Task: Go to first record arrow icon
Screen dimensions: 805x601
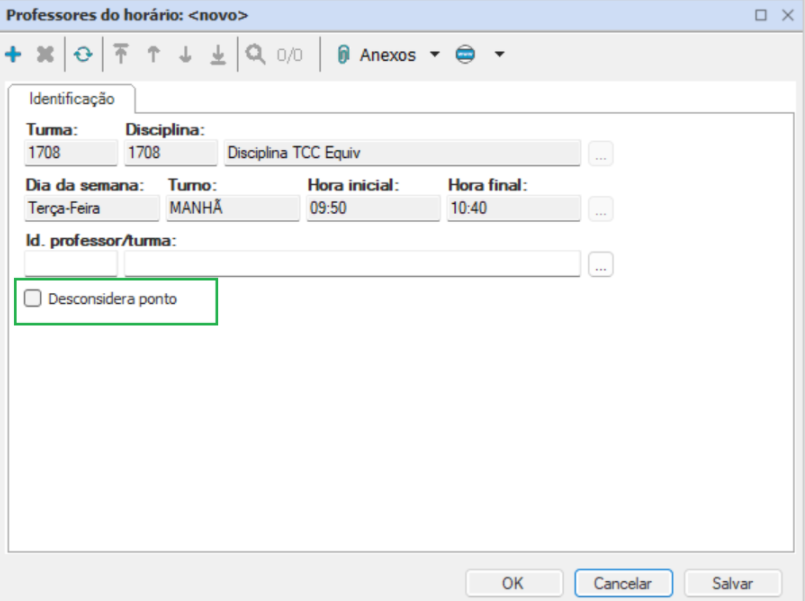Action: click(121, 54)
